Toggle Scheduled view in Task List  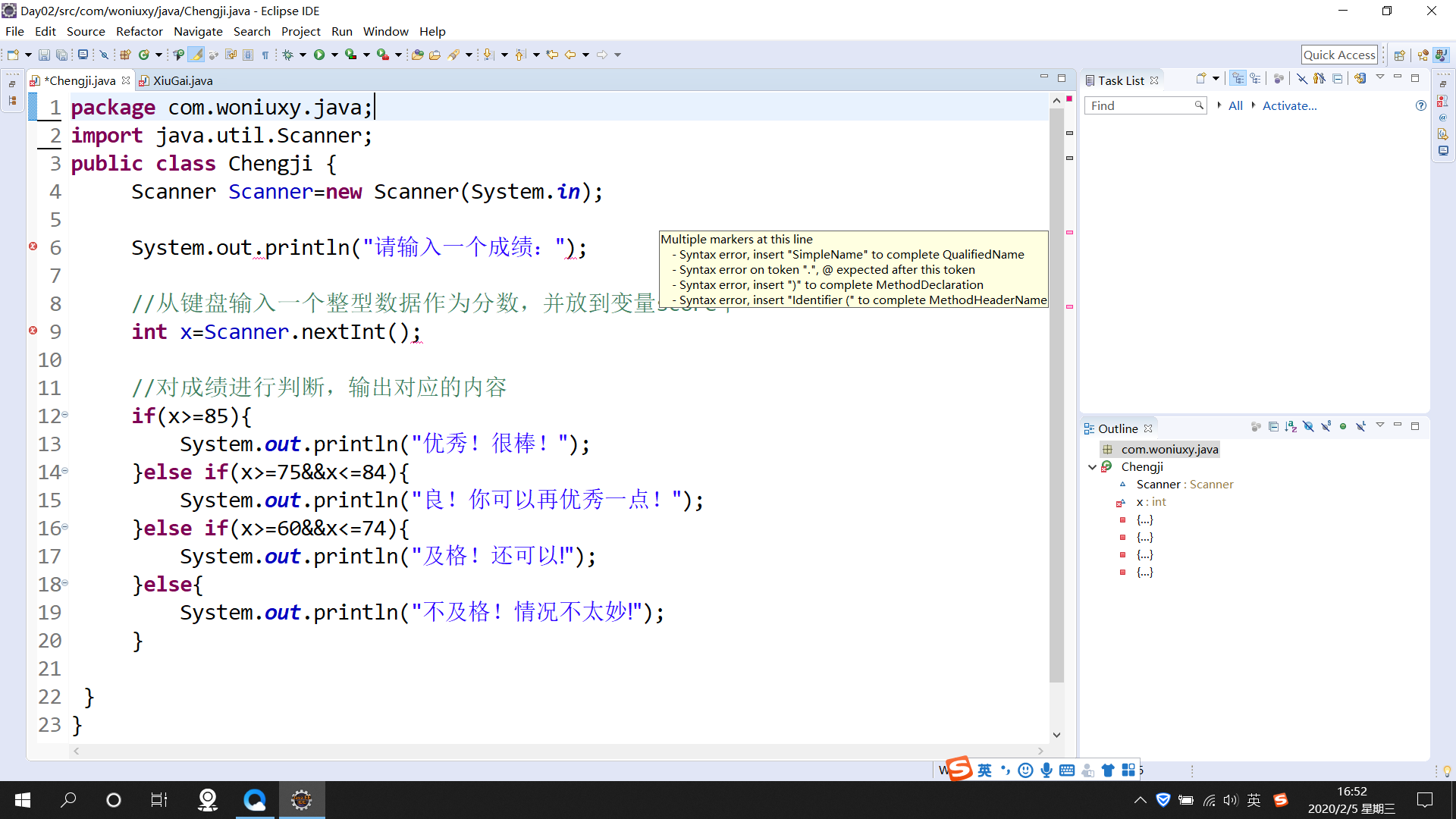point(1256,78)
